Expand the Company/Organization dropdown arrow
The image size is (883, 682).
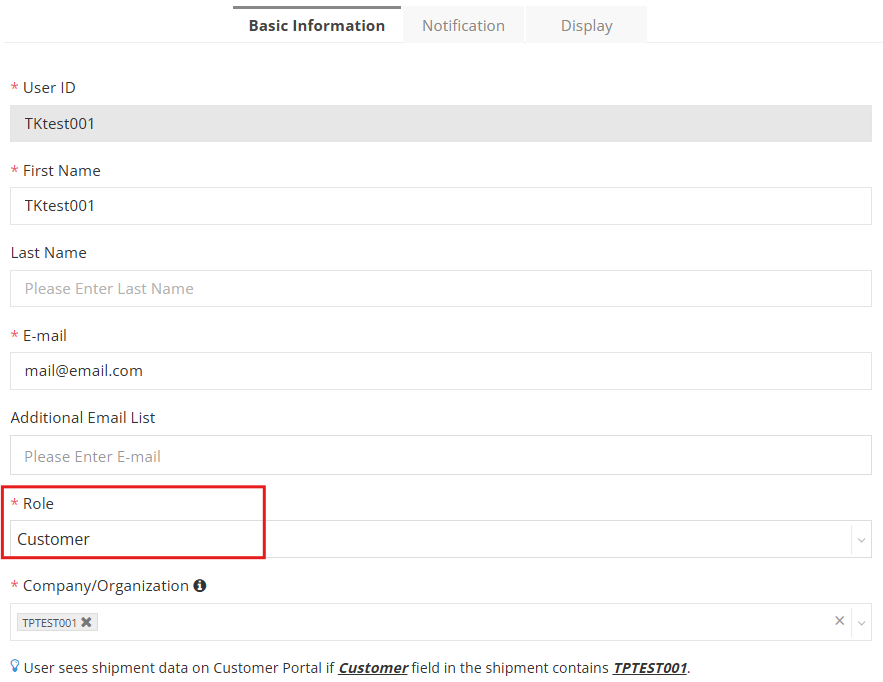tap(862, 621)
